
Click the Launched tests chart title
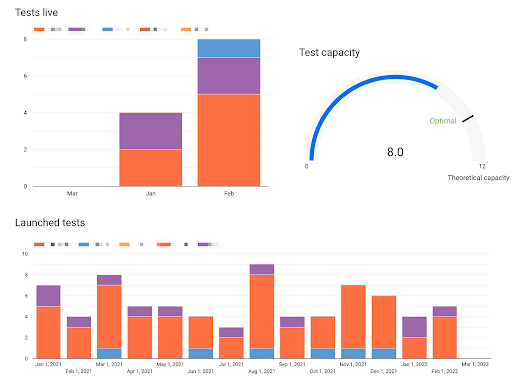click(x=50, y=222)
